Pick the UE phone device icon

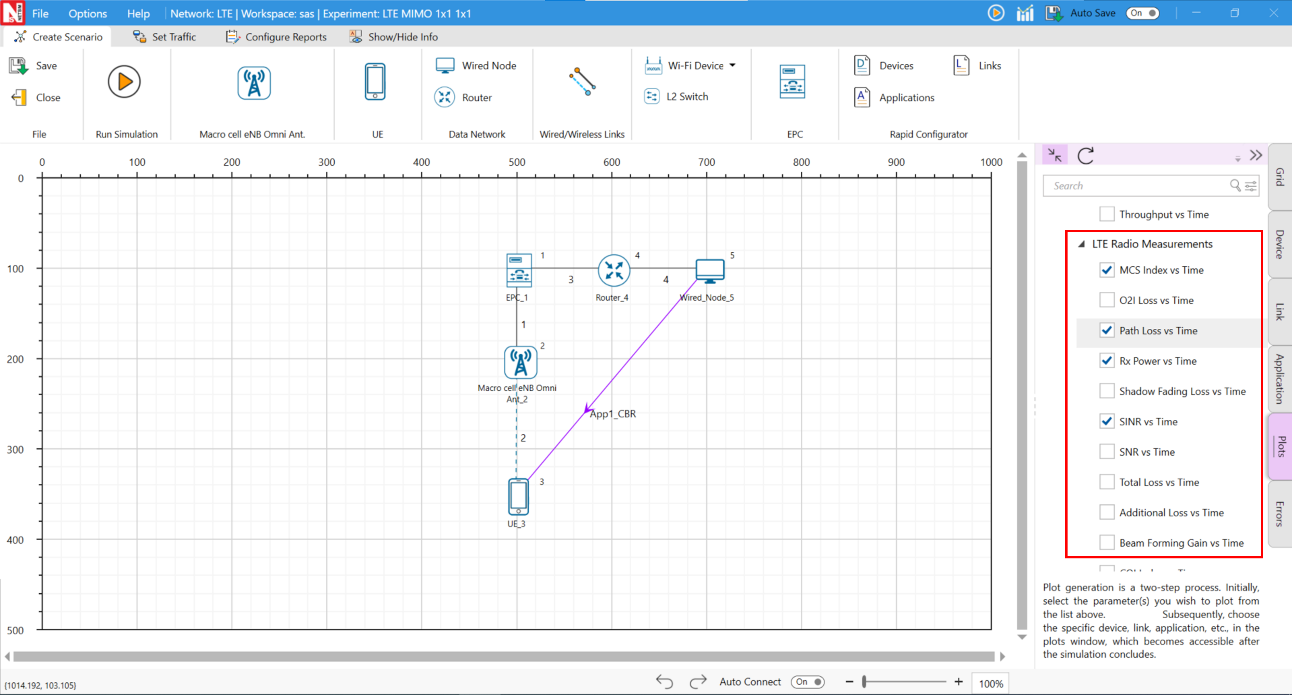click(x=375, y=82)
